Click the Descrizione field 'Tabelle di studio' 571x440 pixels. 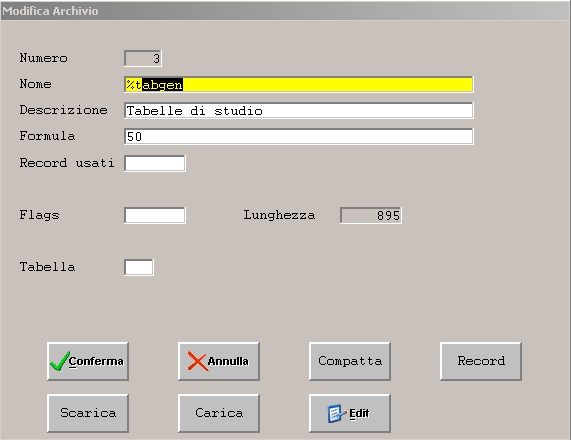pos(299,110)
